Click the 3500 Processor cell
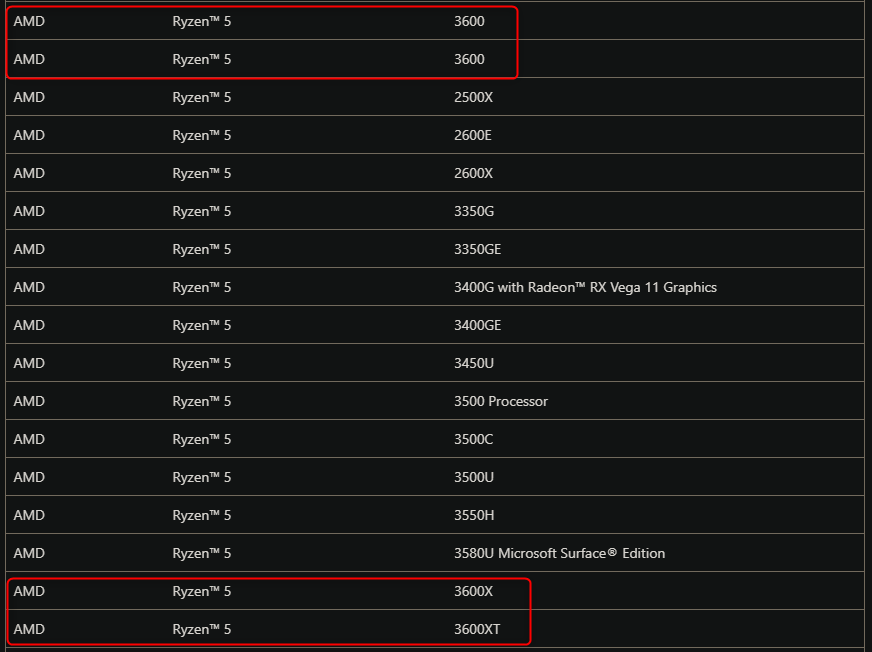This screenshot has height=652, width=872. (501, 401)
